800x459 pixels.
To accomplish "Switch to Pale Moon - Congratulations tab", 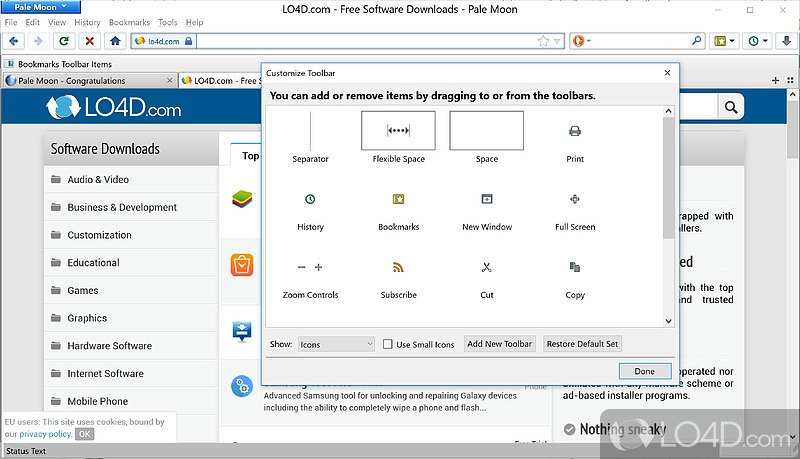I will click(x=89, y=81).
